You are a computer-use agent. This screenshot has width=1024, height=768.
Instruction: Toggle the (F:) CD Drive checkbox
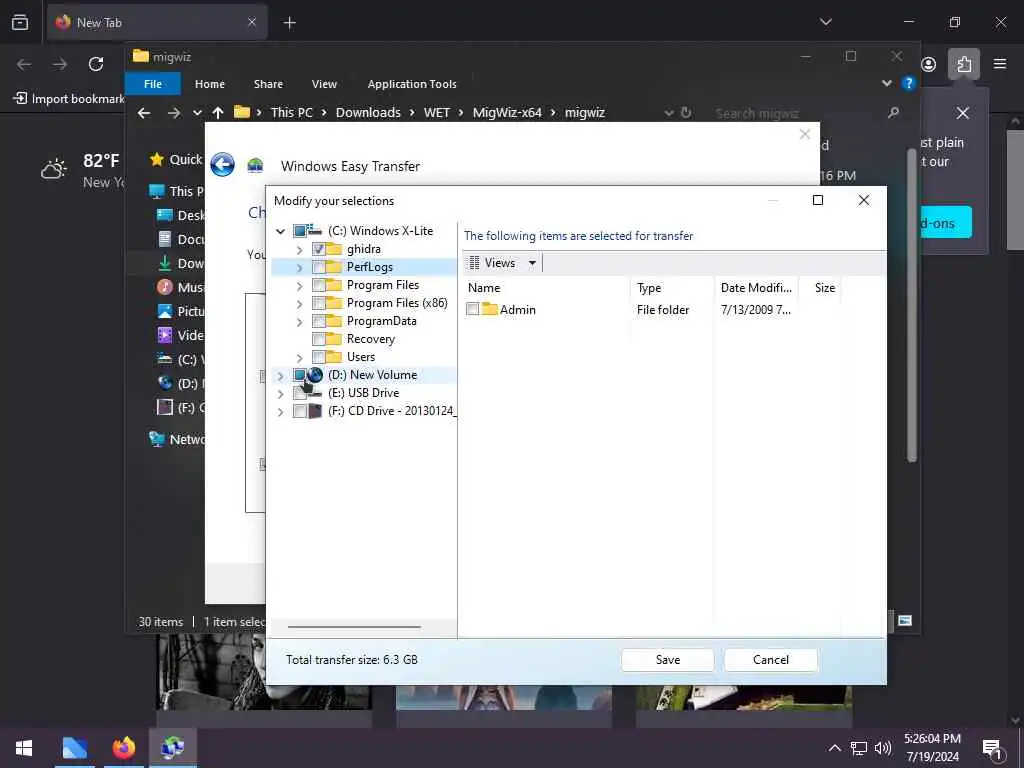click(x=300, y=411)
